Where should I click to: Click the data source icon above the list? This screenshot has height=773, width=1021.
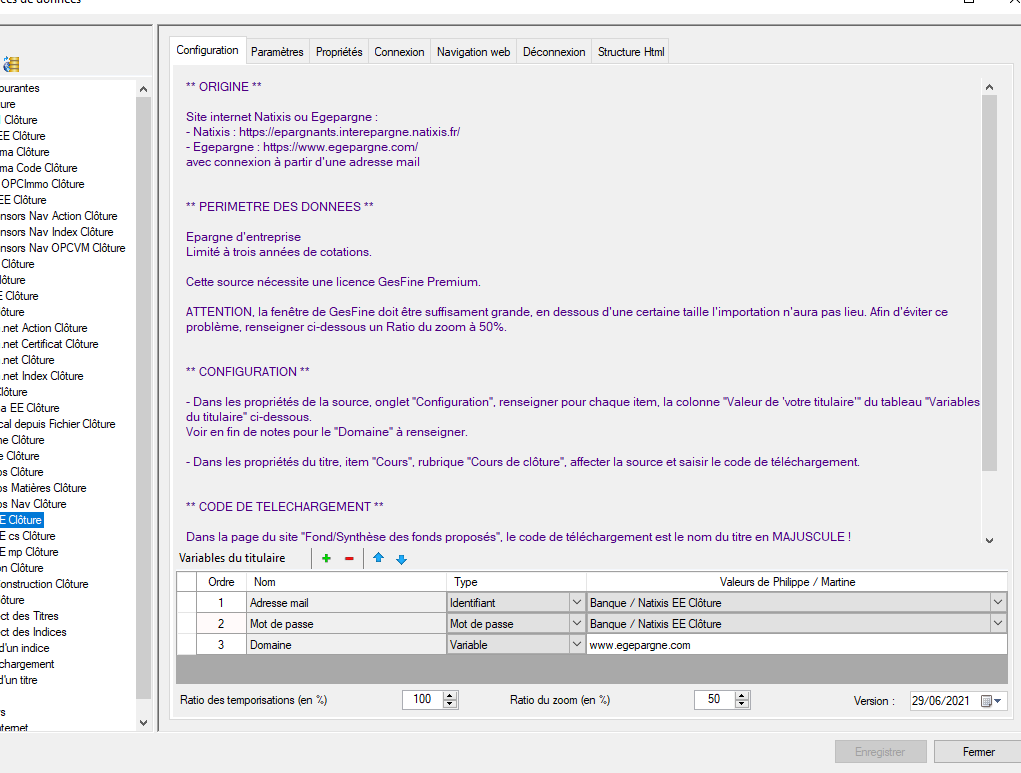[11, 65]
